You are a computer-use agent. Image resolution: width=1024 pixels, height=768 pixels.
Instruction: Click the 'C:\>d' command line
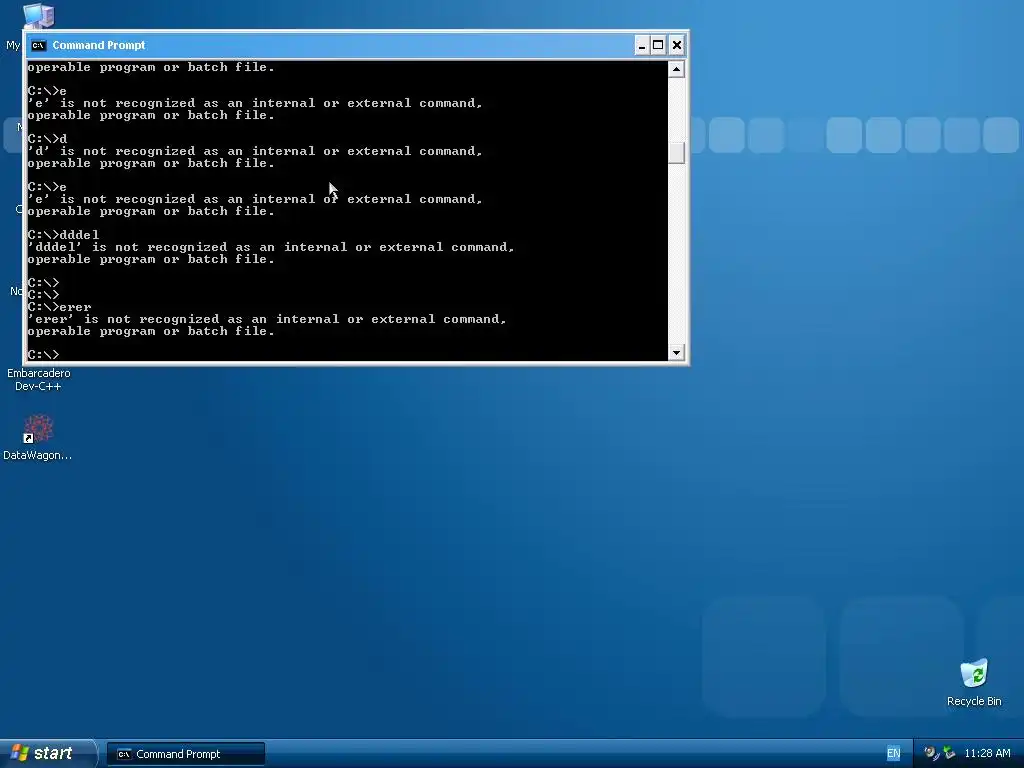(47, 138)
